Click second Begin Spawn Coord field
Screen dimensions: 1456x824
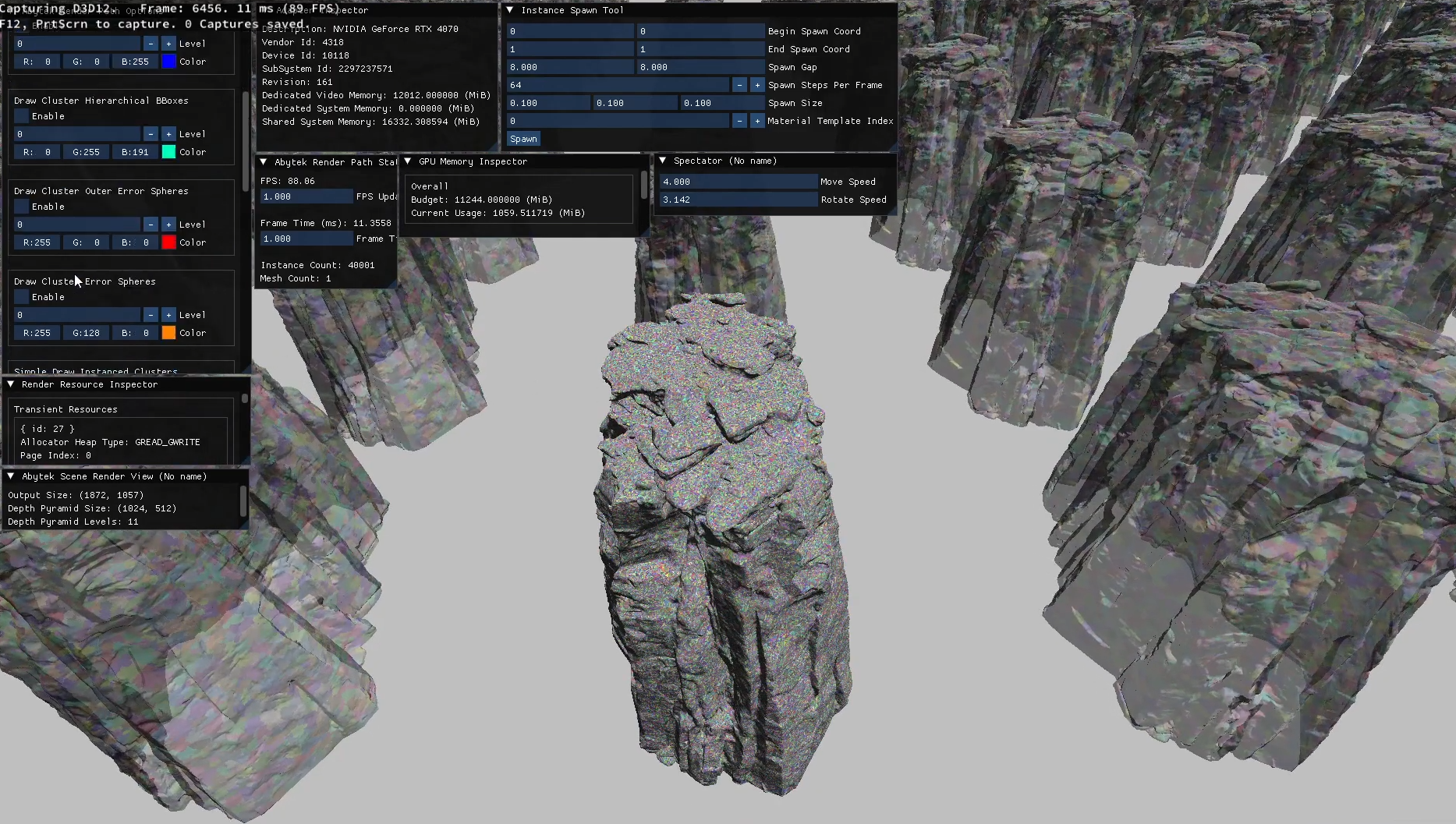point(700,31)
